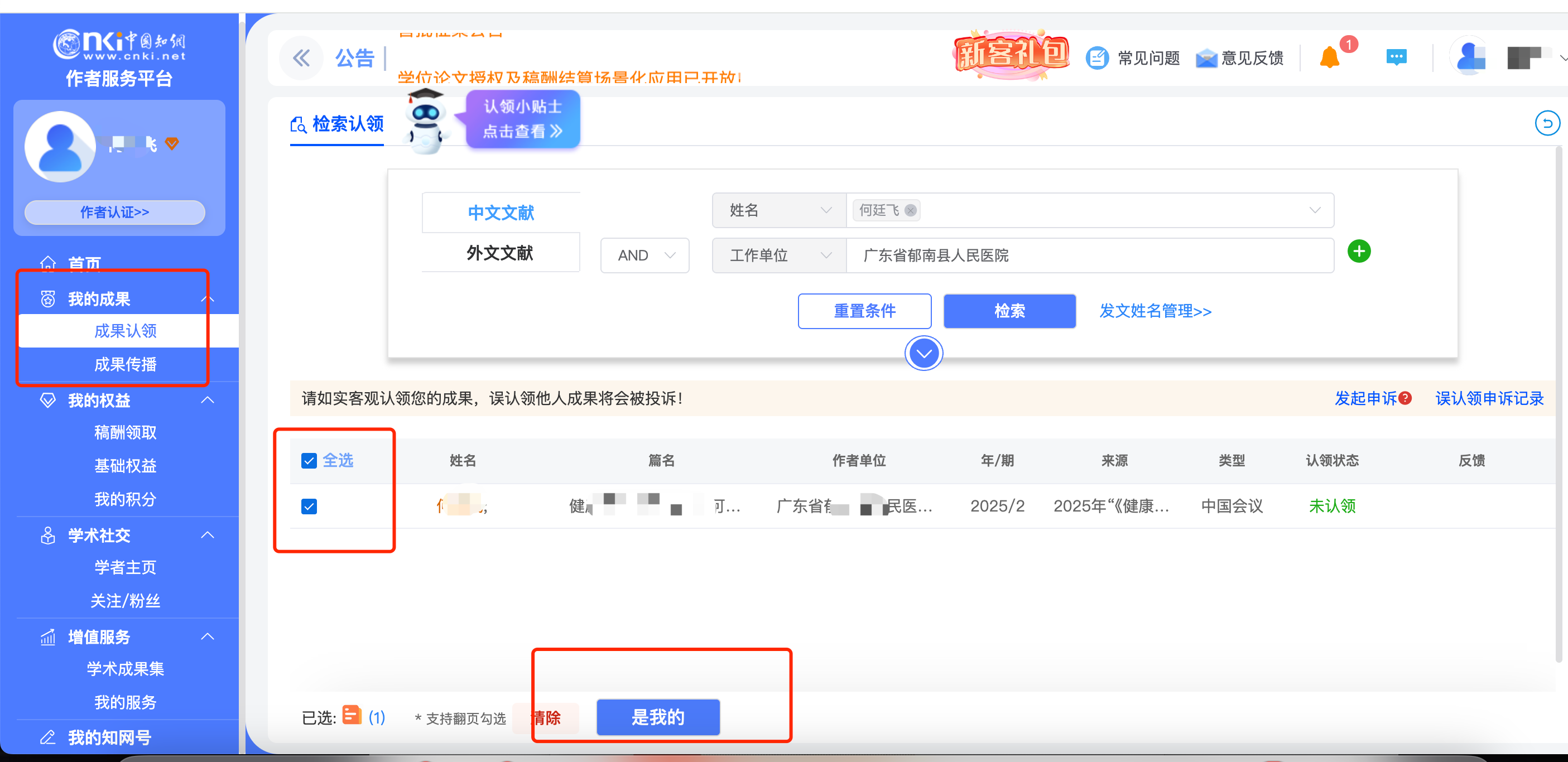1568x762 pixels.
Task: Click the green plus to add search condition
Action: click(x=1360, y=251)
